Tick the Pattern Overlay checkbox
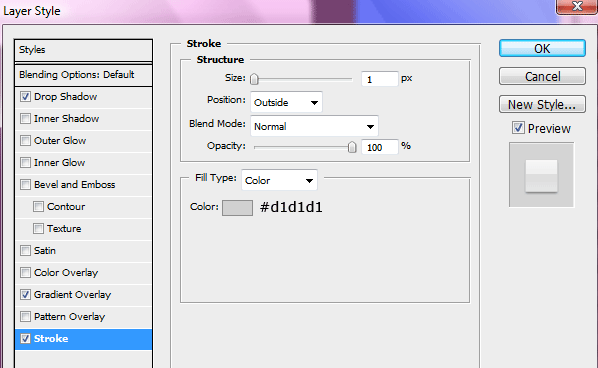The width and height of the screenshot is (598, 368). pos(26,317)
